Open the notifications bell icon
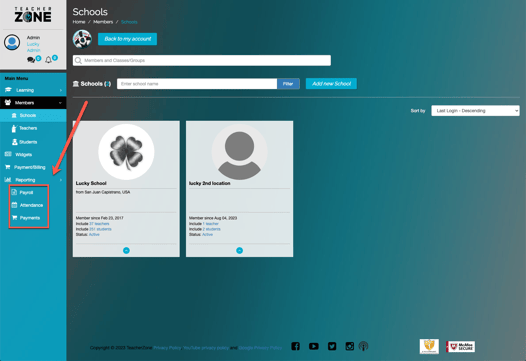The height and width of the screenshot is (361, 526). point(48,60)
